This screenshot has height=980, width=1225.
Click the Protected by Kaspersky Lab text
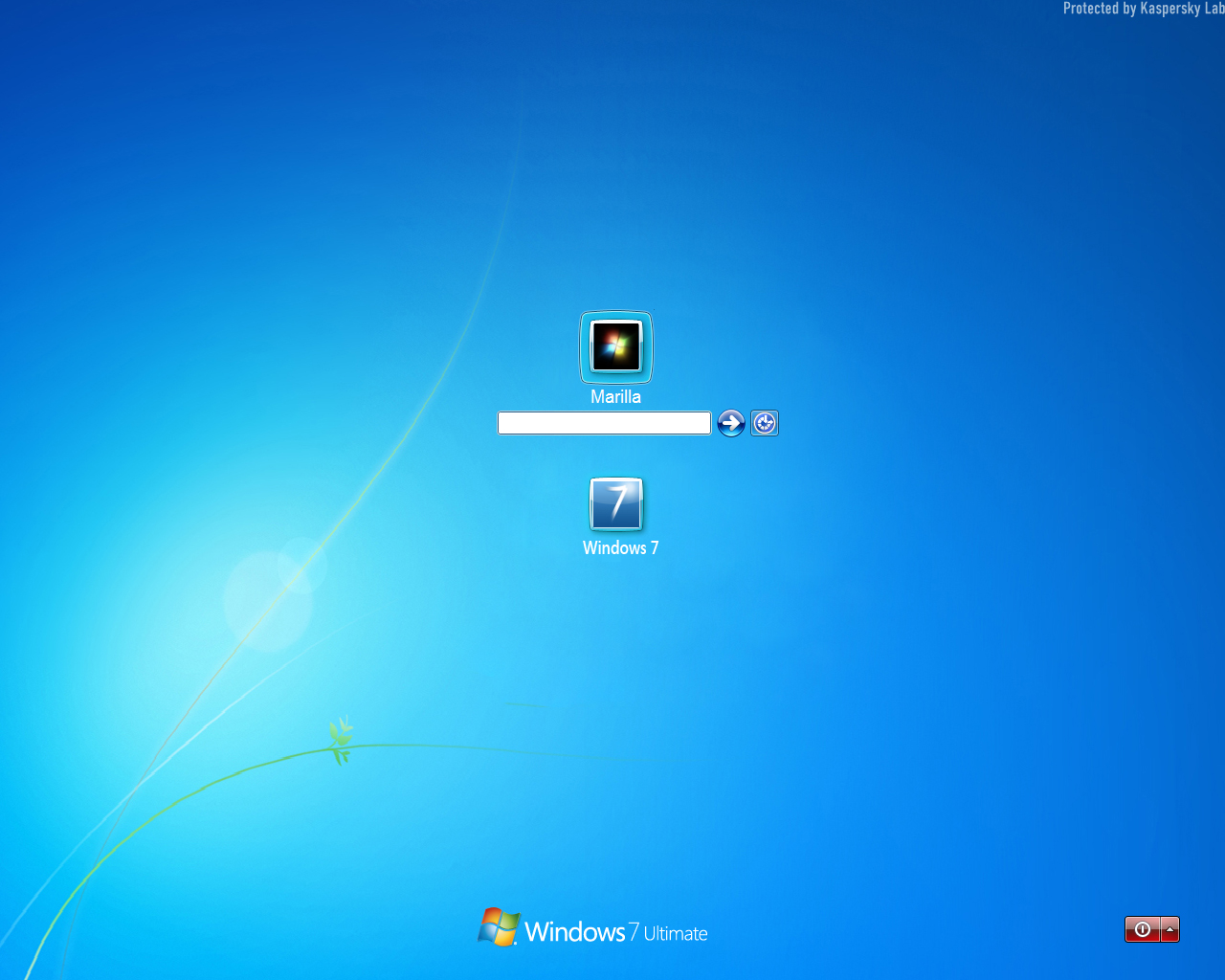1142,8
